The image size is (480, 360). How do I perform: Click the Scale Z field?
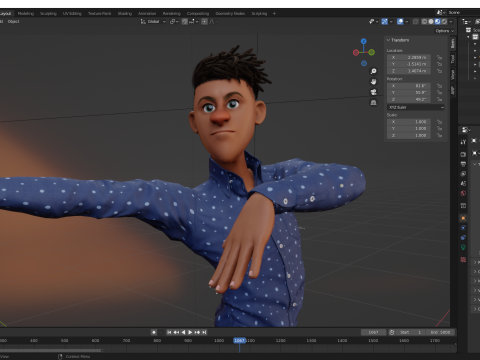click(x=409, y=135)
